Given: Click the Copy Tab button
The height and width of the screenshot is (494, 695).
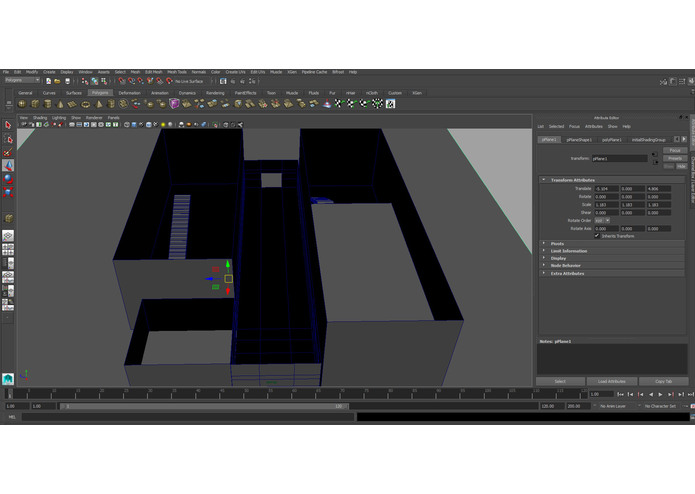Looking at the screenshot, I should pyautogui.click(x=664, y=381).
